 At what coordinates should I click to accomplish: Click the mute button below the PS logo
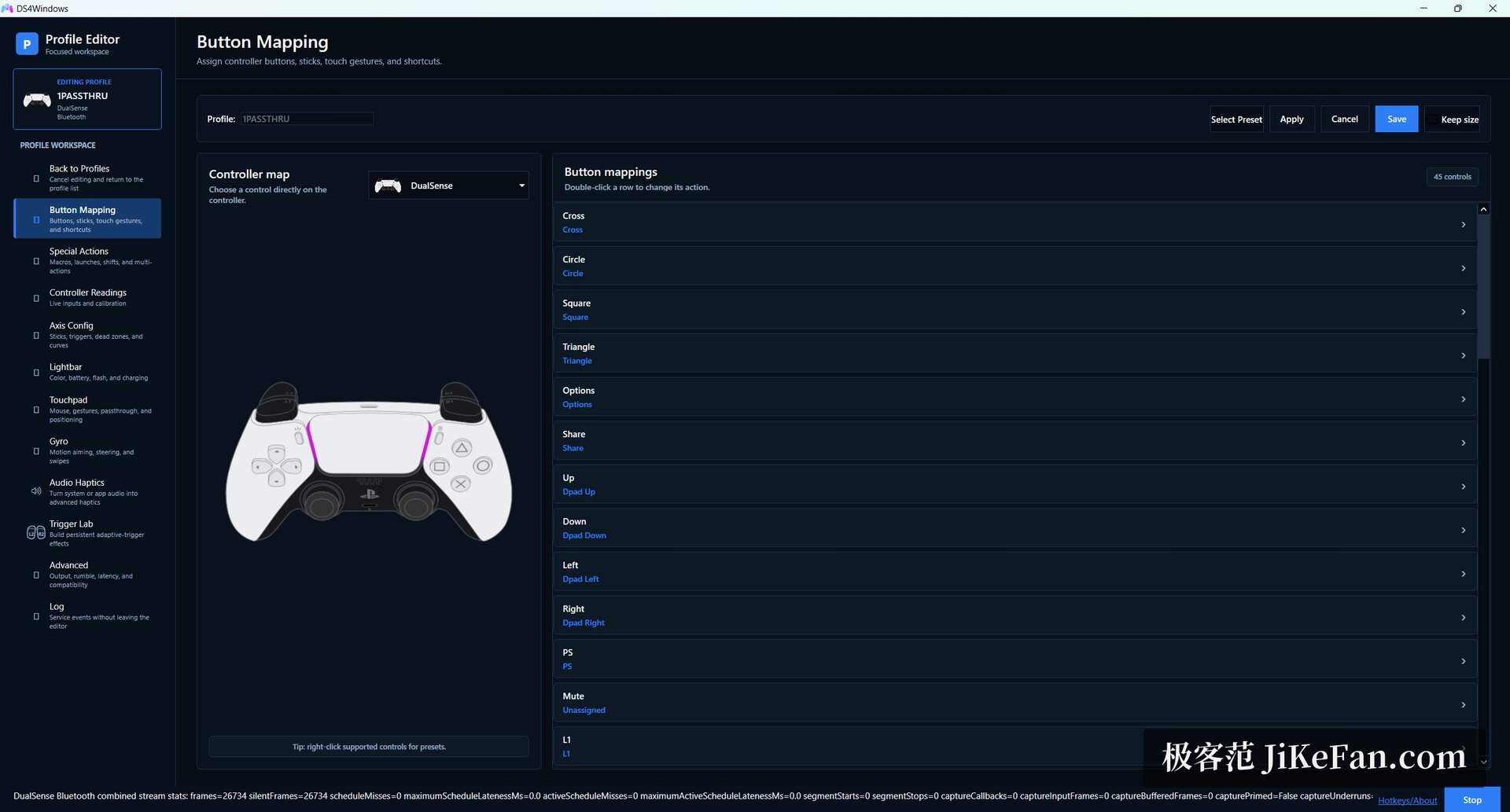(x=369, y=507)
